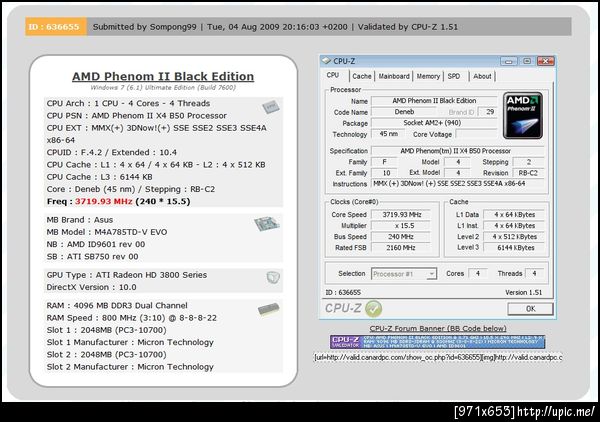Click the RAM Speed 800 MHz line
600x422 pixels.
132,318
